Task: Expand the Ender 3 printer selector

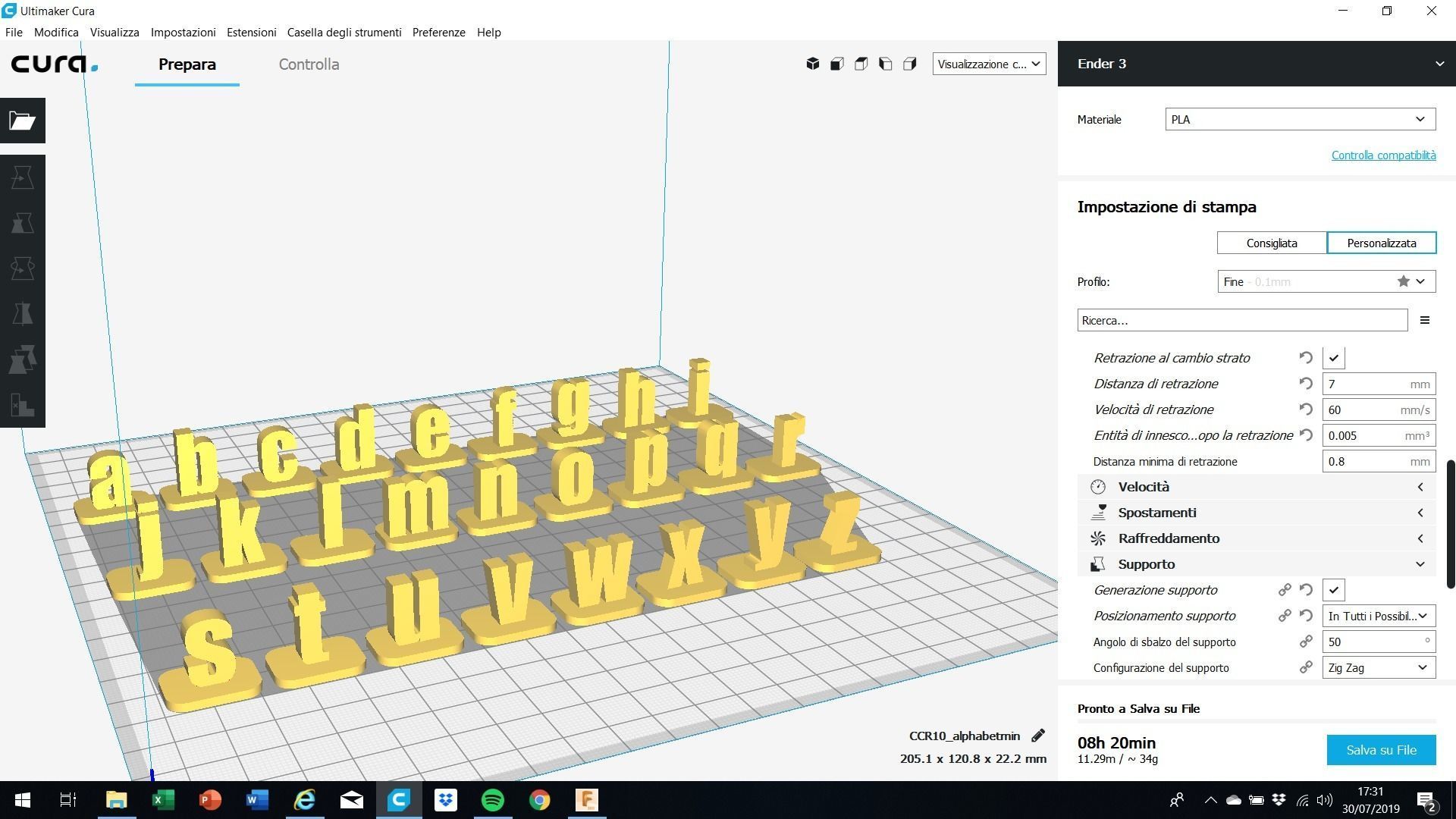Action: click(x=1257, y=64)
